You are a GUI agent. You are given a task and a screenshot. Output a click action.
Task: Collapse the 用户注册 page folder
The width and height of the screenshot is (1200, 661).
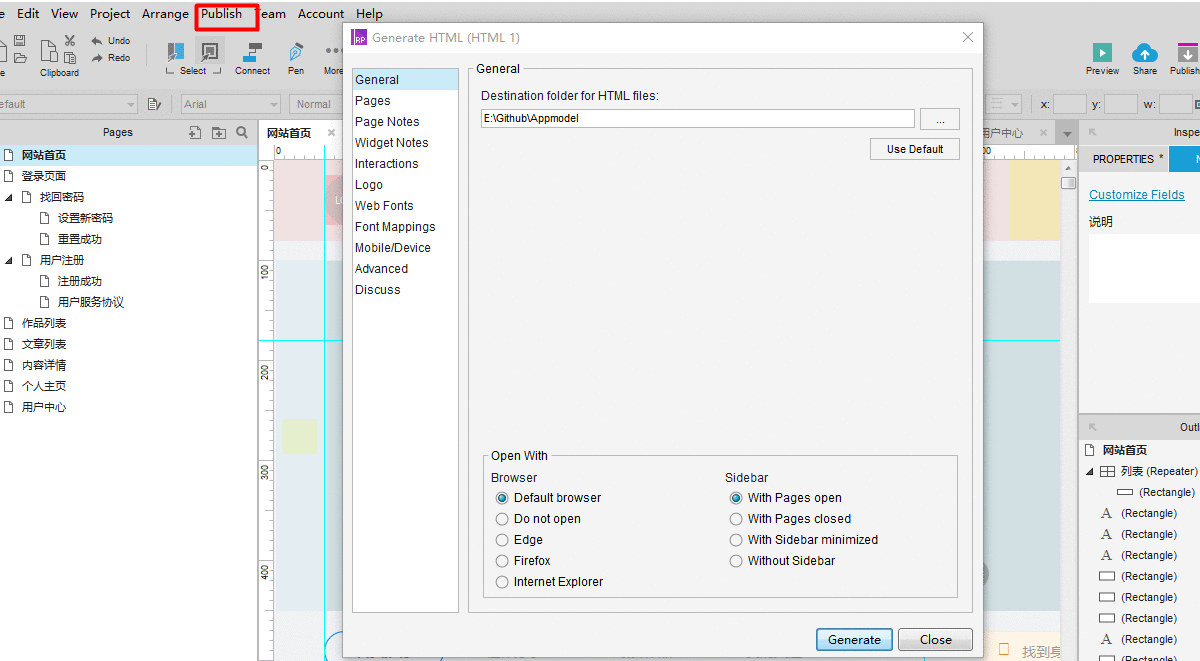point(9,260)
